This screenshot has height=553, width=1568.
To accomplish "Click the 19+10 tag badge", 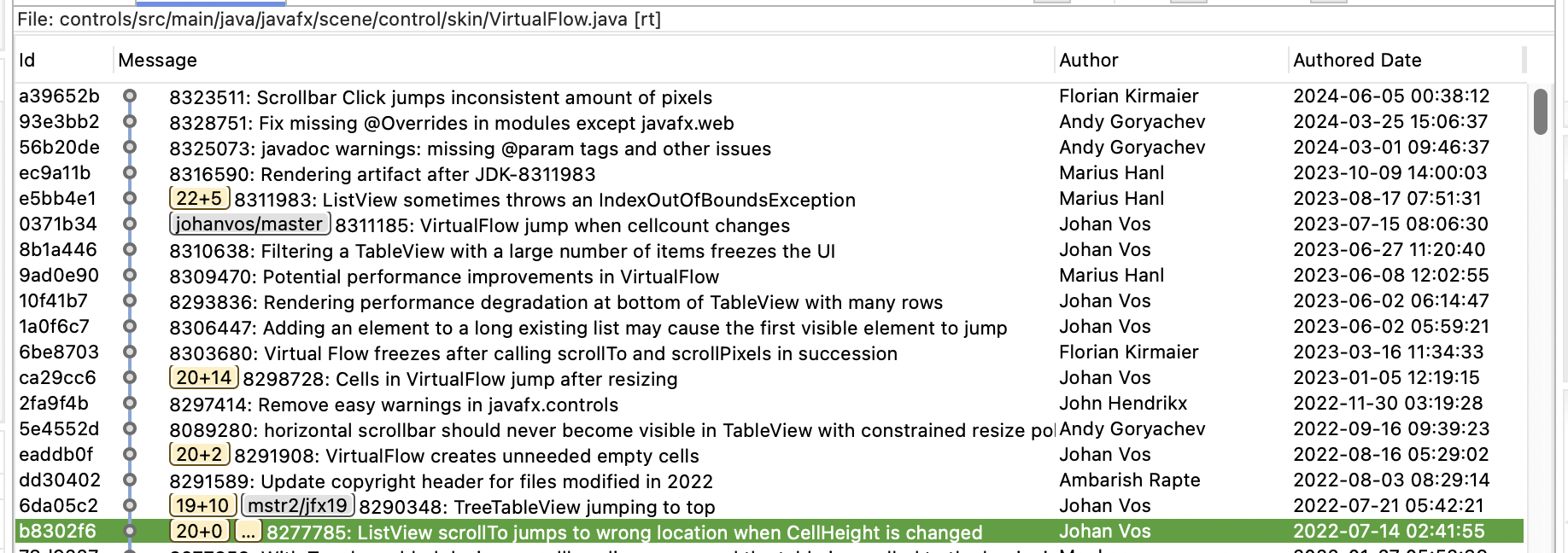I will point(202,506).
